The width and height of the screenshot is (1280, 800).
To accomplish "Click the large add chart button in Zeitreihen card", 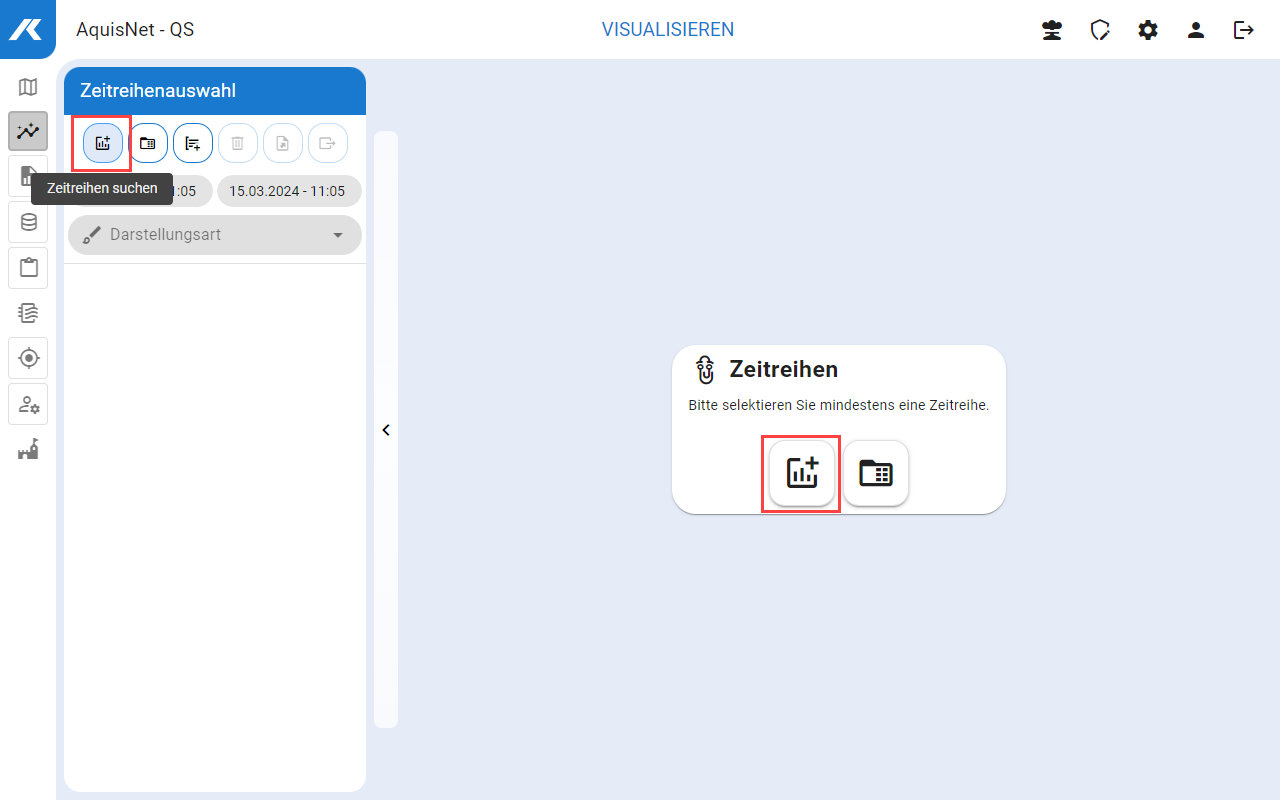I will [x=802, y=473].
